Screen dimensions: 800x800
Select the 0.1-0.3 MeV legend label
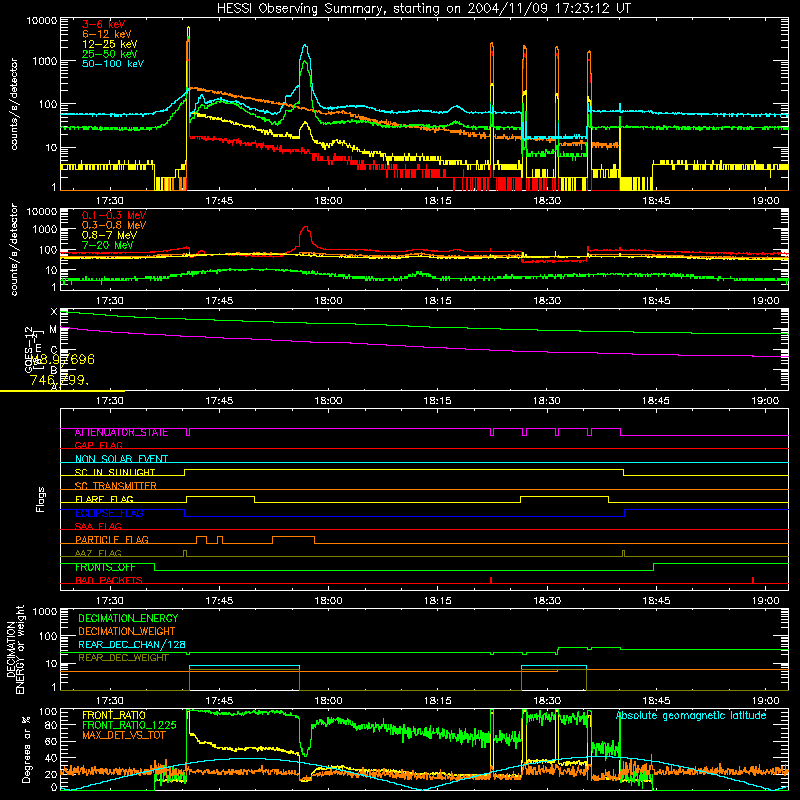click(x=114, y=215)
